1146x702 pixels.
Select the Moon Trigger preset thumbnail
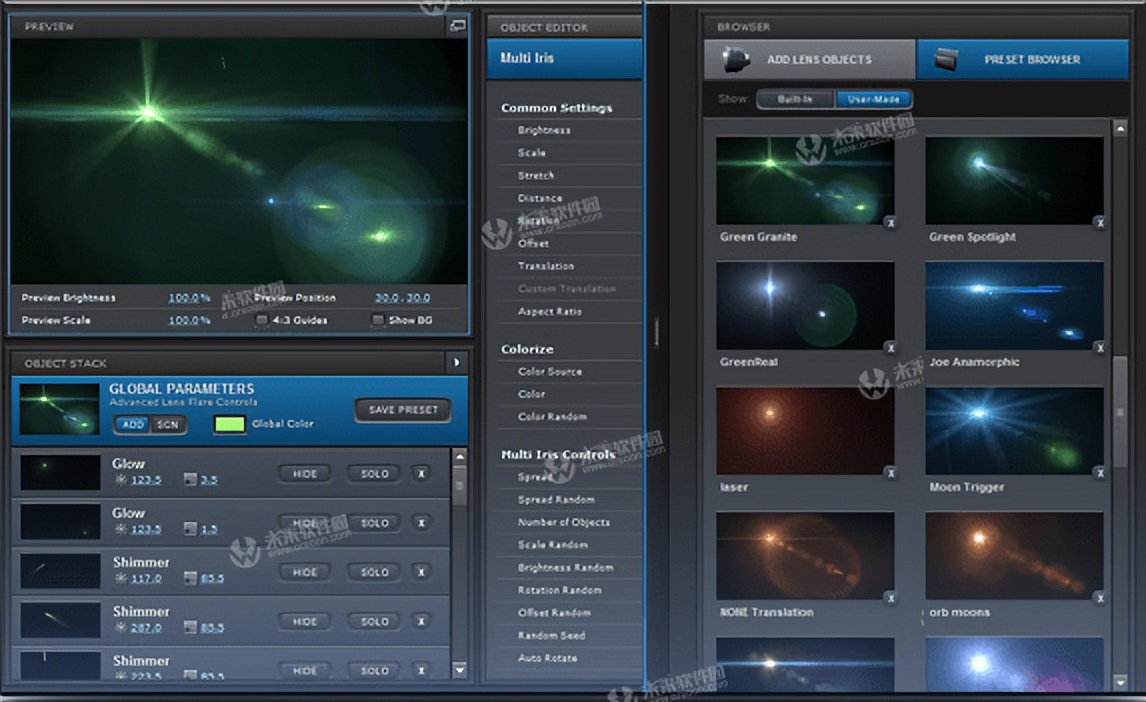(x=1017, y=430)
